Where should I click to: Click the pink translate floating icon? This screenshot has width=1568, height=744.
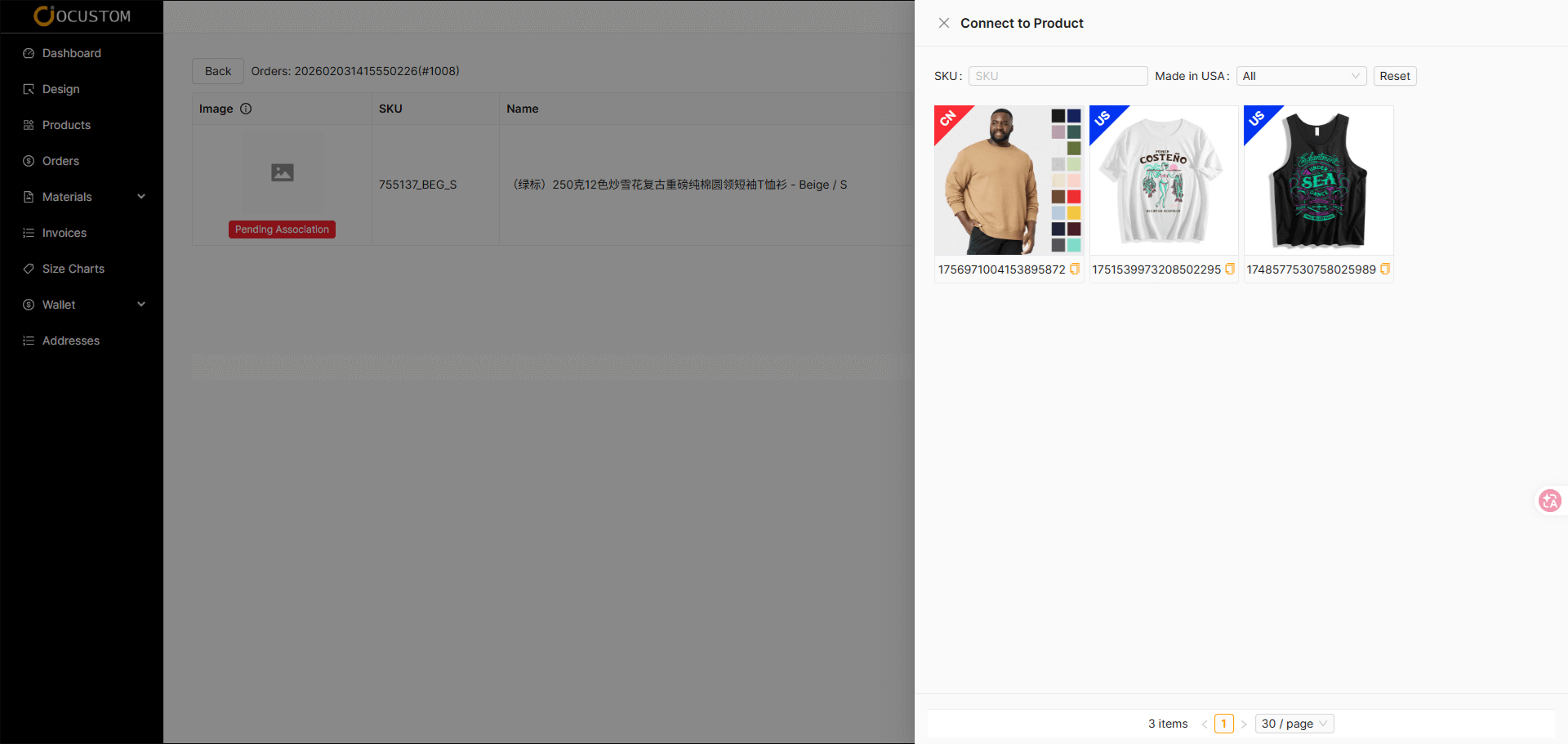1549,501
